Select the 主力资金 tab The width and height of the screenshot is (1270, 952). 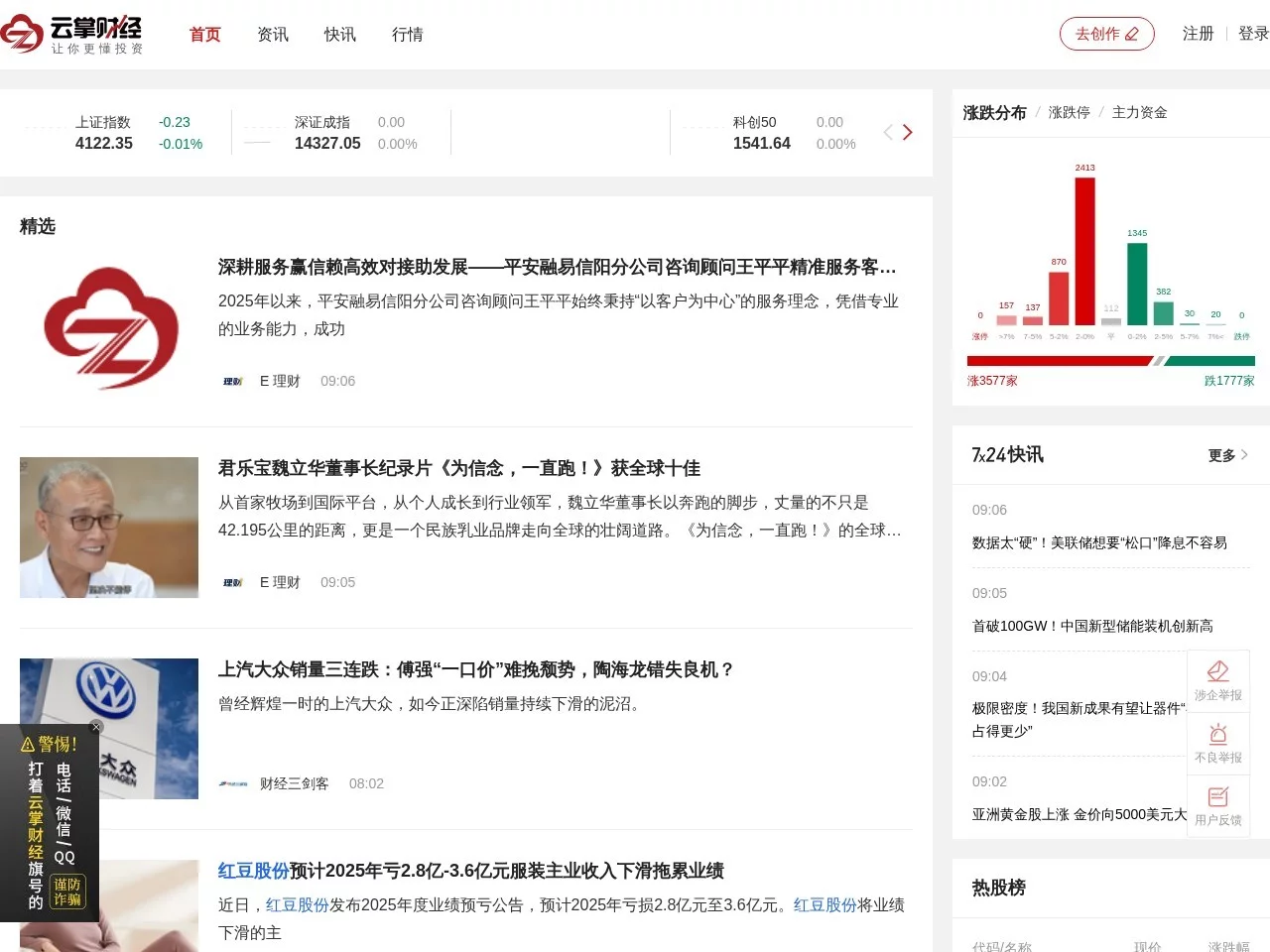point(1139,112)
